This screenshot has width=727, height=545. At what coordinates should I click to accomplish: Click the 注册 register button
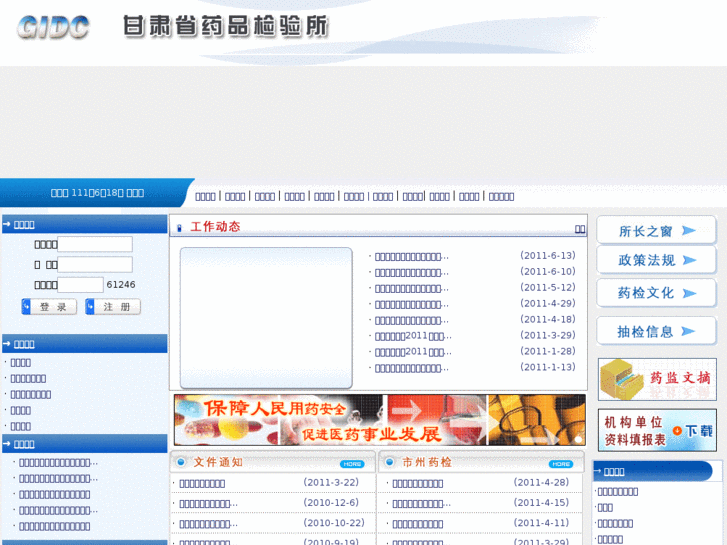pos(113,307)
